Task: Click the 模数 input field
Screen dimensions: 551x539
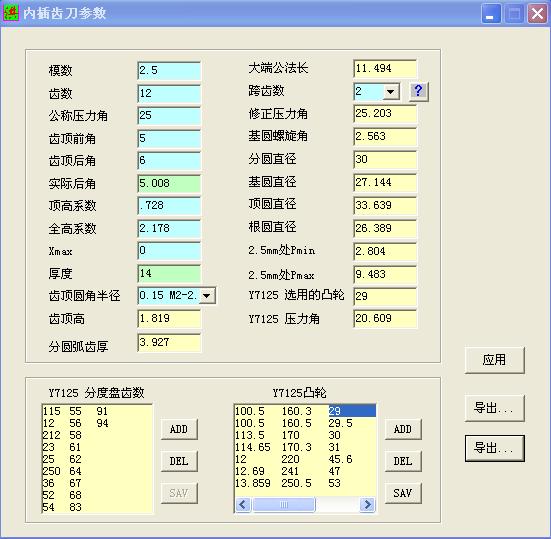Action: click(169, 70)
